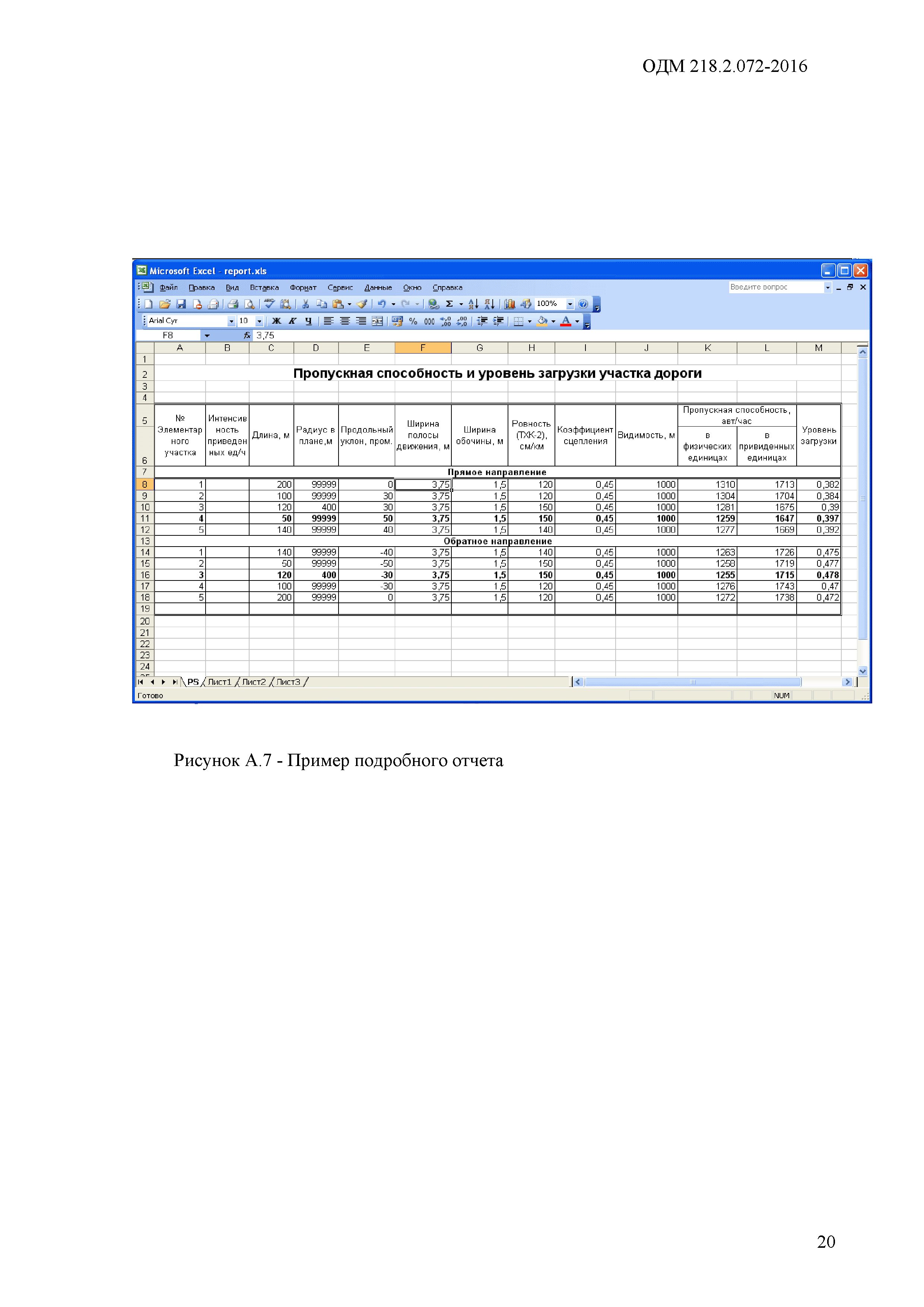Viewport: 924px width, 1307px height.
Task: Open the Правка menu
Action: pyautogui.click(x=201, y=288)
